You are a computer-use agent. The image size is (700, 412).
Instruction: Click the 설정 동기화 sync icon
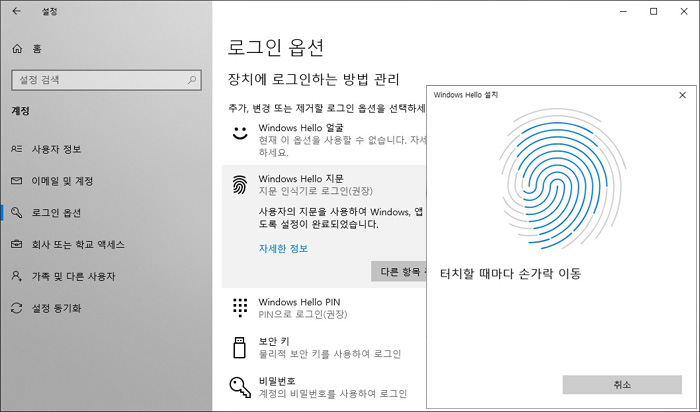coord(16,308)
